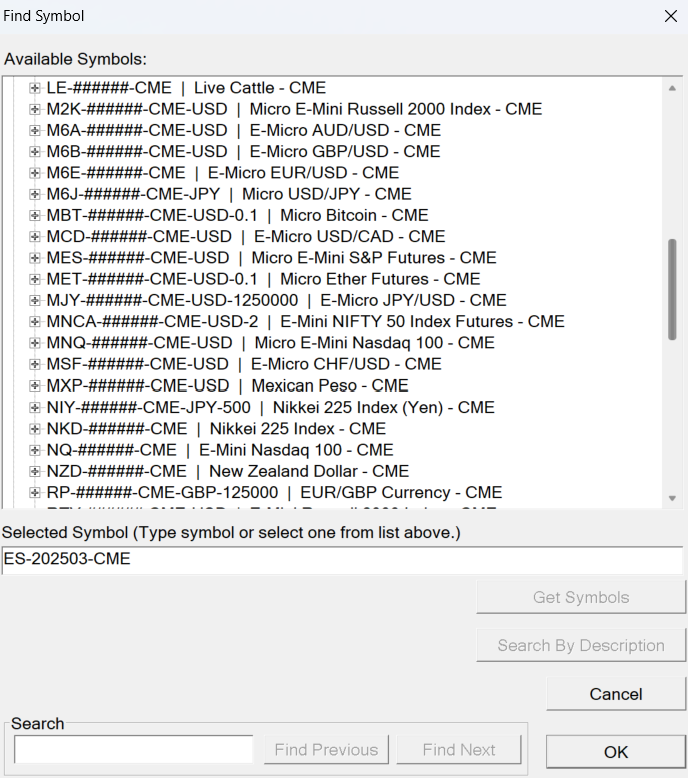Click the symbol list scrollbar thumb

672,290
